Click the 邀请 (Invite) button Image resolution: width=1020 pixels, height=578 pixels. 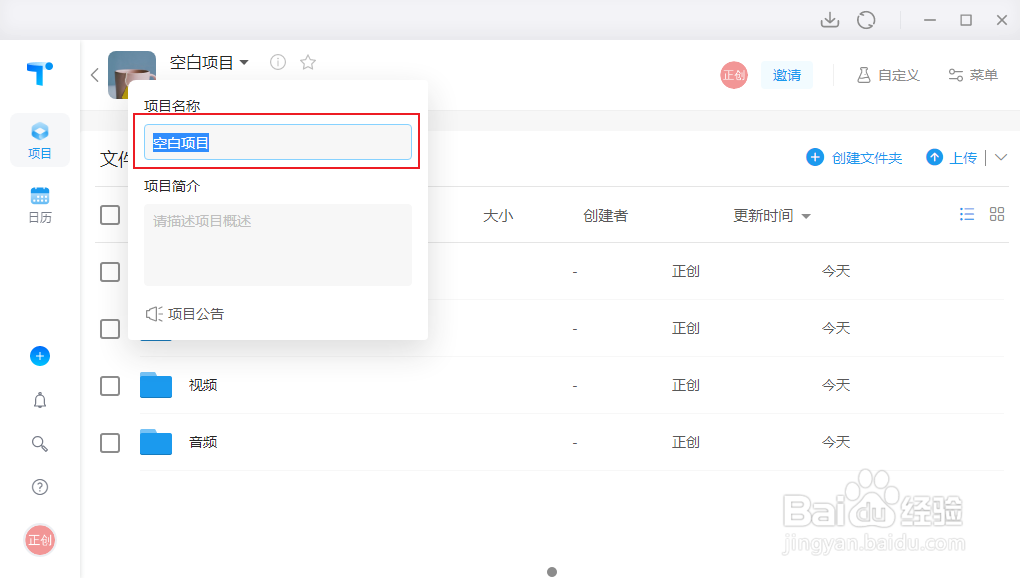[787, 74]
